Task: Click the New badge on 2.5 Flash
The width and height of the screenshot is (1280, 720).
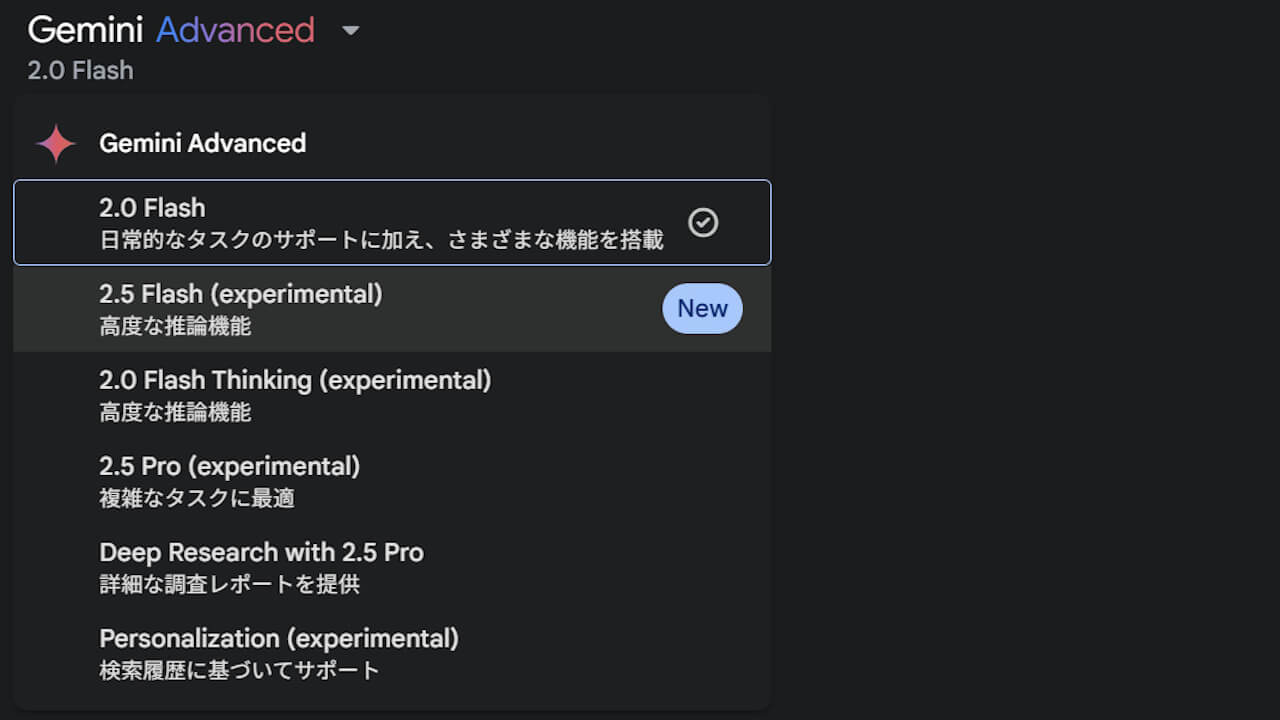Action: pos(702,308)
